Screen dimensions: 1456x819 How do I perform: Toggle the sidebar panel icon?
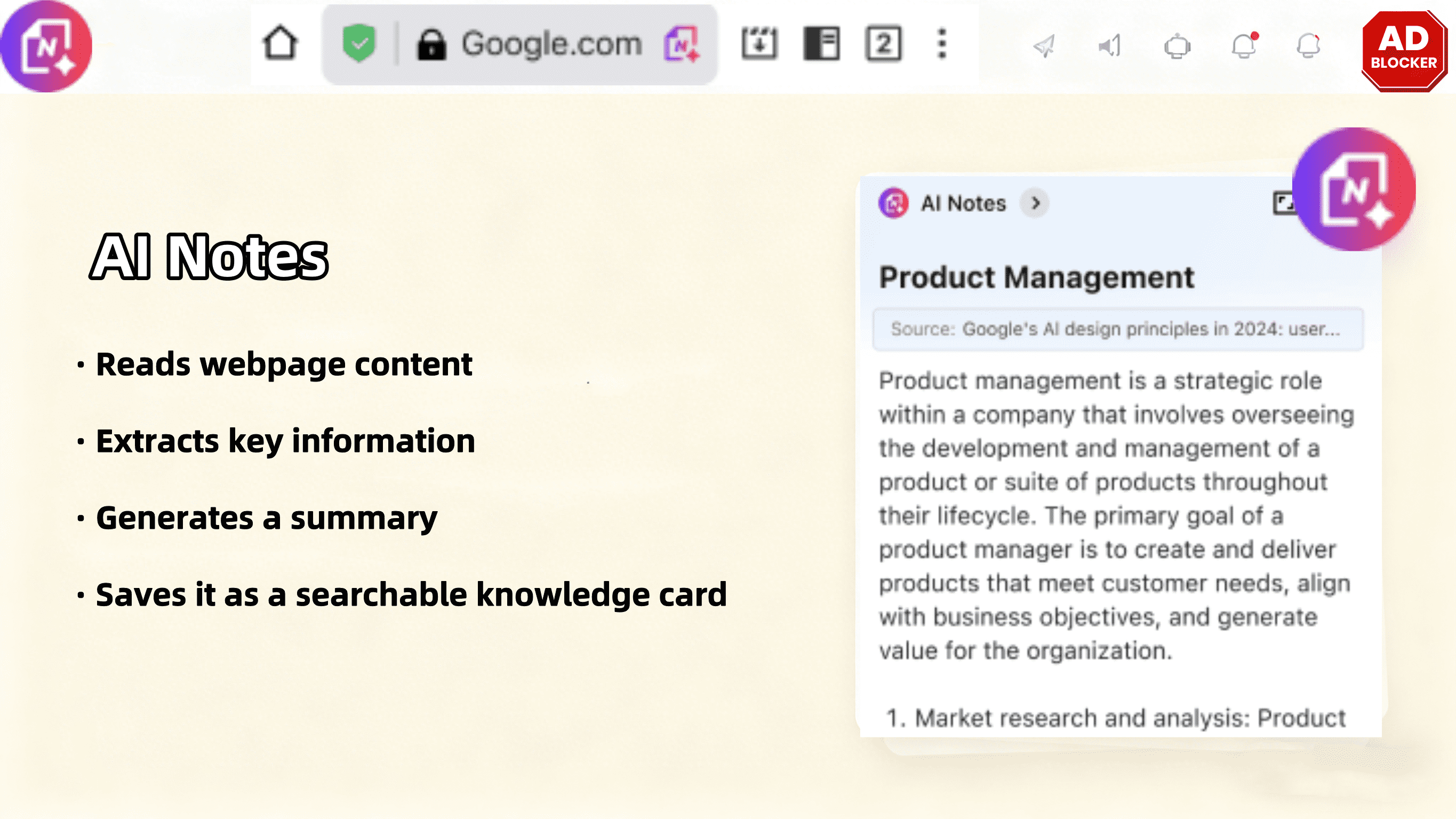pos(821,44)
